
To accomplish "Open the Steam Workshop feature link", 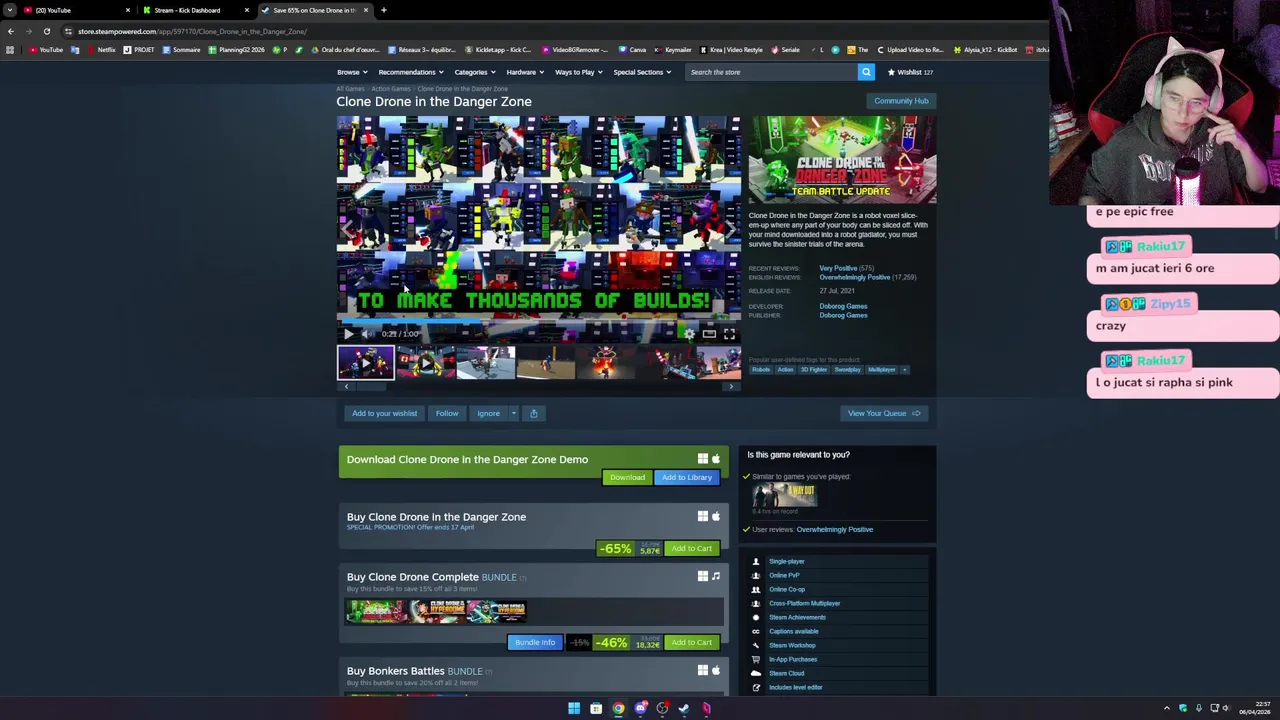I will click(x=792, y=646).
